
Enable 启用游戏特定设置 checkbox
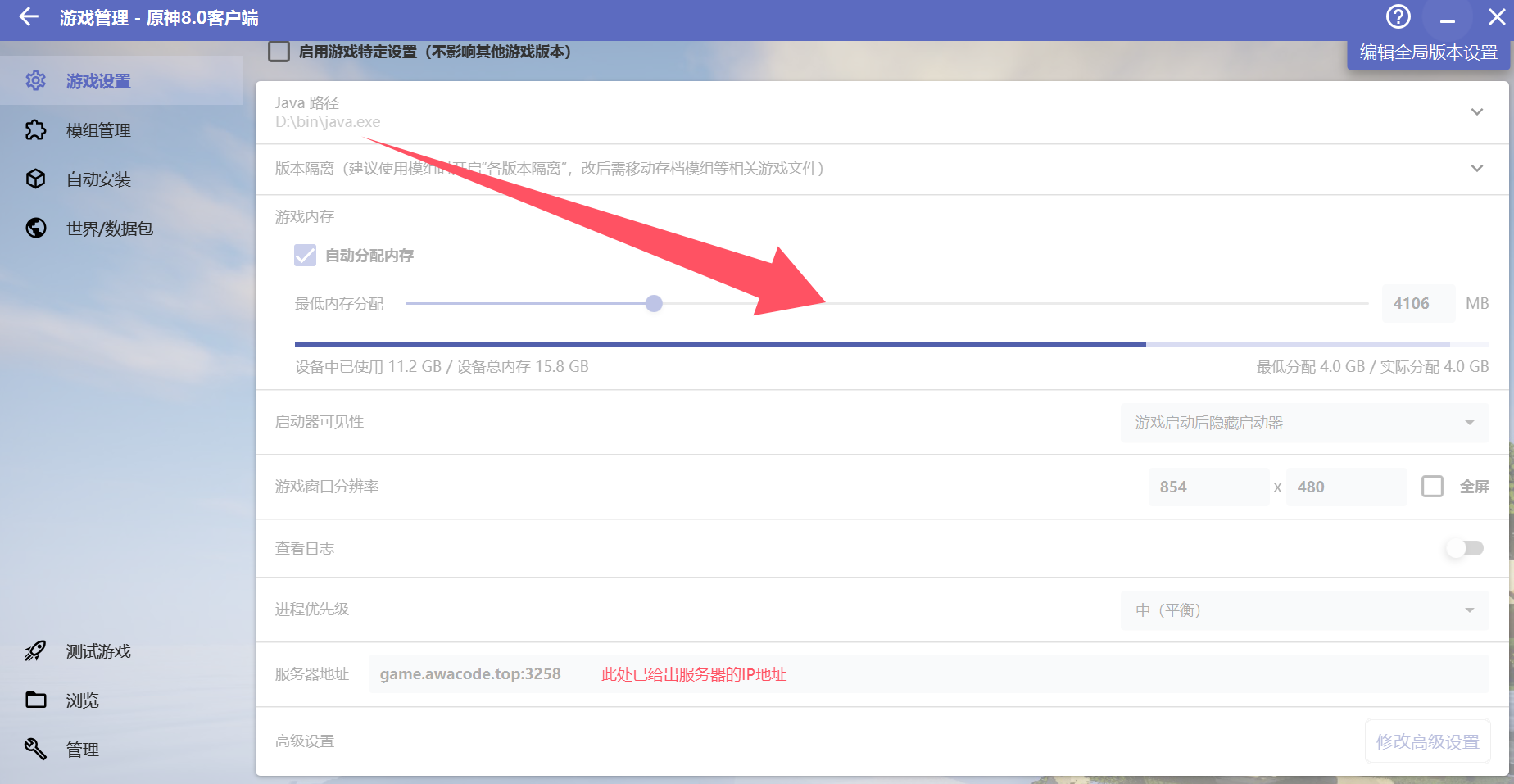coord(279,52)
